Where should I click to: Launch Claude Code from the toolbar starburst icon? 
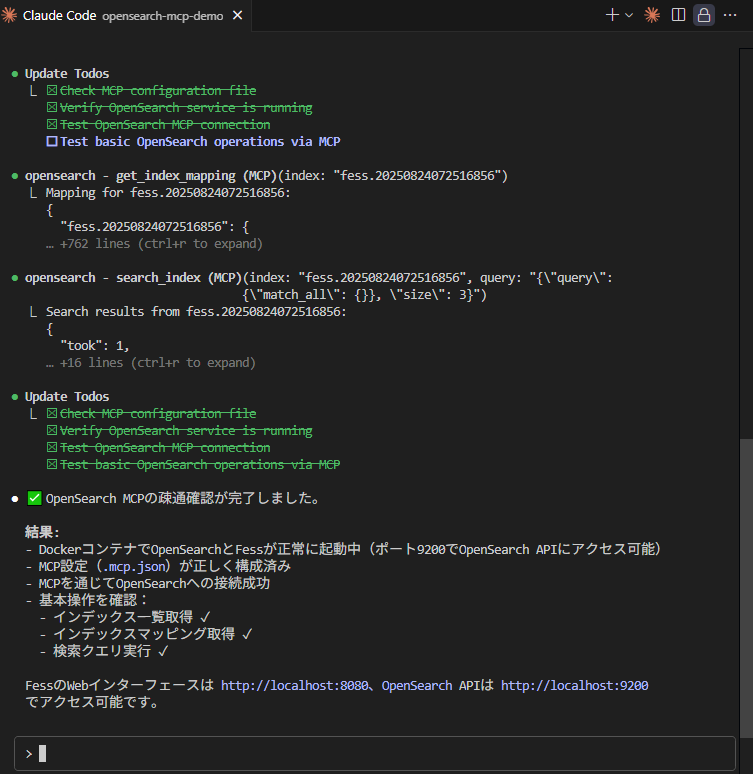652,15
